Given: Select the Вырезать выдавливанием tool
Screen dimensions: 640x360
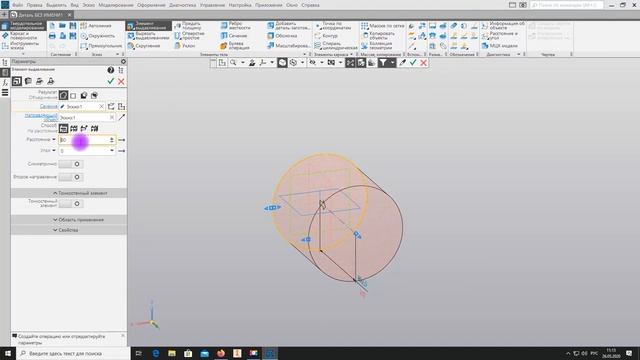Looking at the screenshot, I should pyautogui.click(x=149, y=36).
